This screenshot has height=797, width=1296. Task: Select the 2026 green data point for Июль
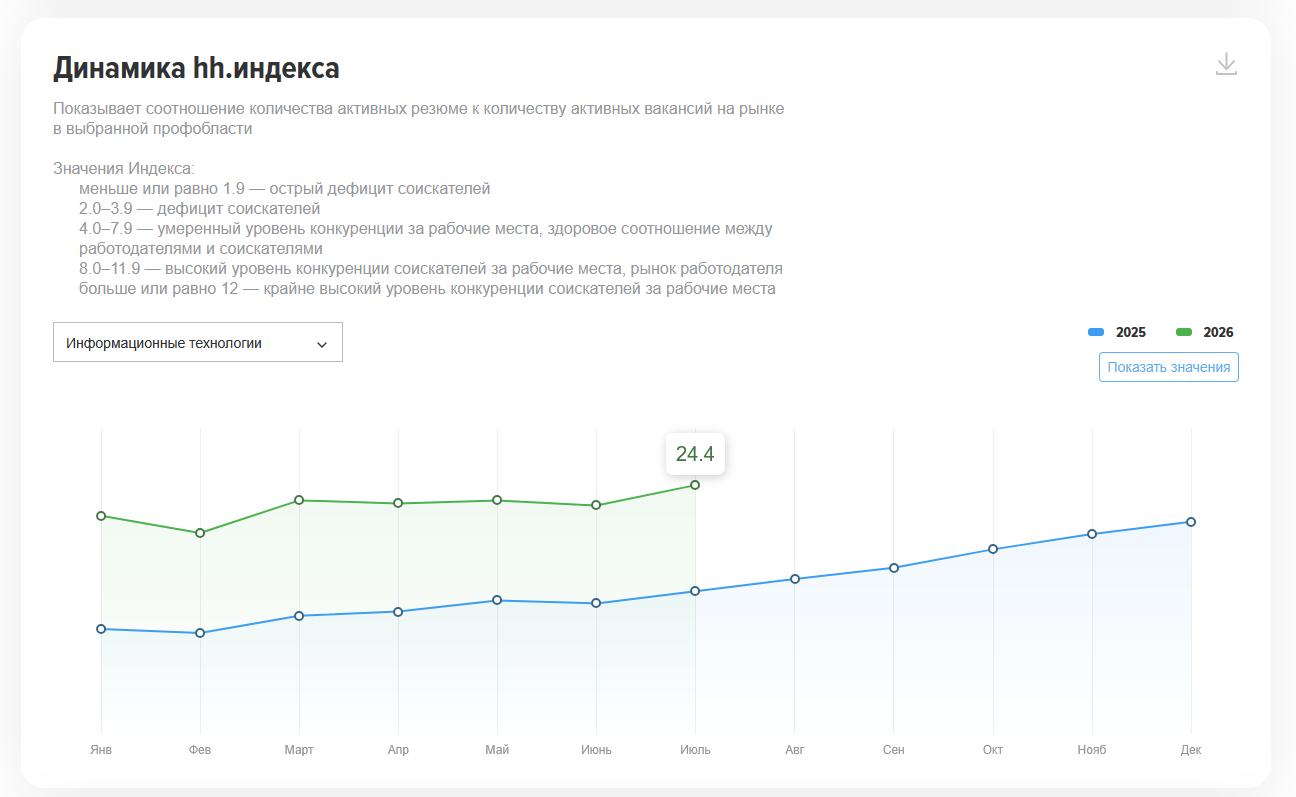click(x=695, y=485)
